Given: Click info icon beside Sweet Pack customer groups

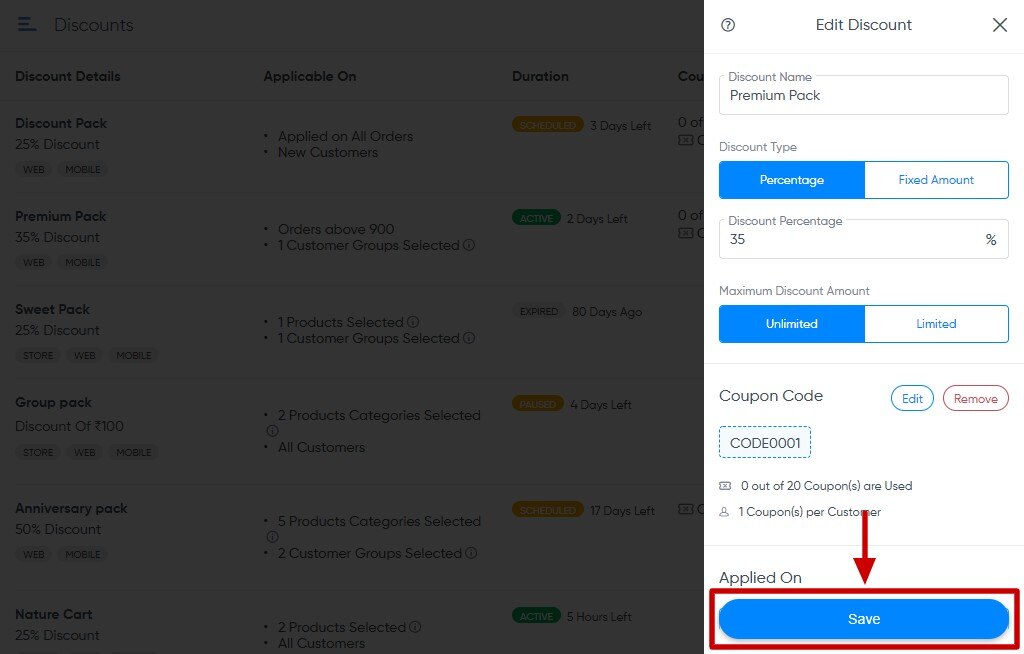Looking at the screenshot, I should 469,338.
